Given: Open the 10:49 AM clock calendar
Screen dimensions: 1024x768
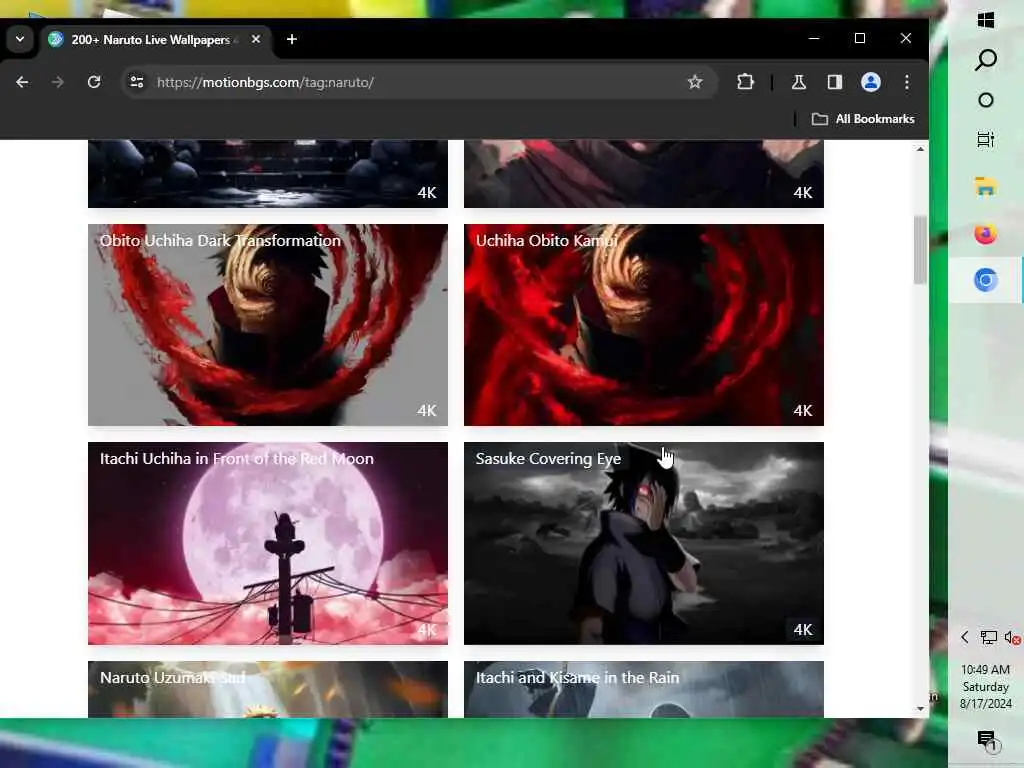Looking at the screenshot, I should pos(985,686).
